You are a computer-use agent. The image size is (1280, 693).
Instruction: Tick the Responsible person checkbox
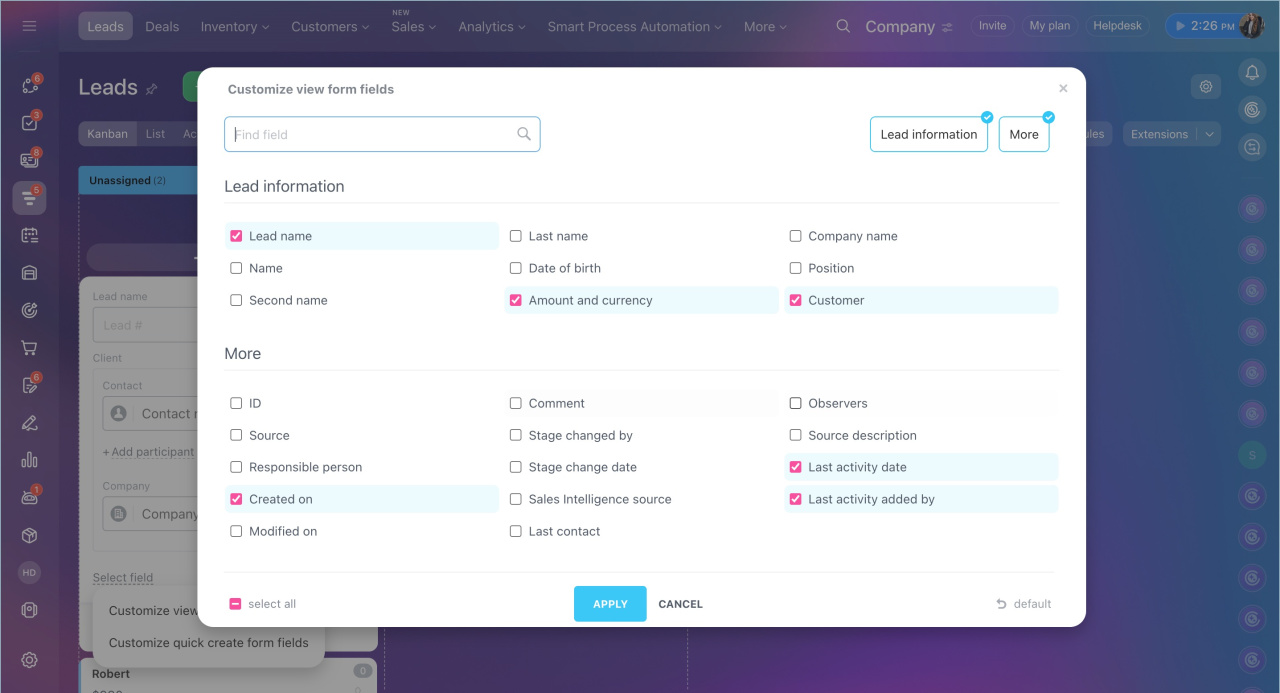click(x=236, y=467)
